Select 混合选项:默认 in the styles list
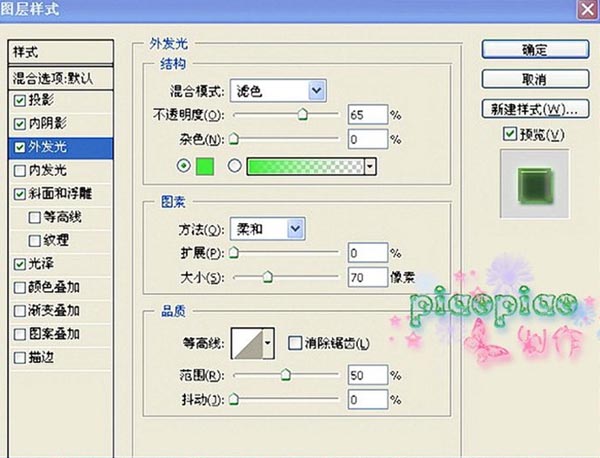The image size is (600, 458). (x=60, y=78)
